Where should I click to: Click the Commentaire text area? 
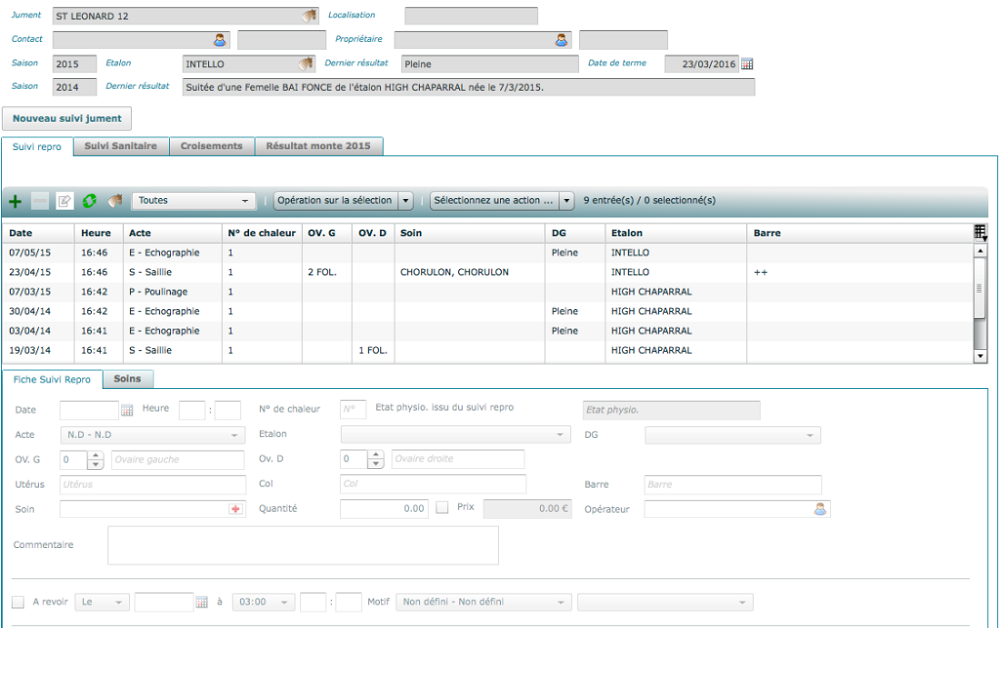(x=303, y=546)
